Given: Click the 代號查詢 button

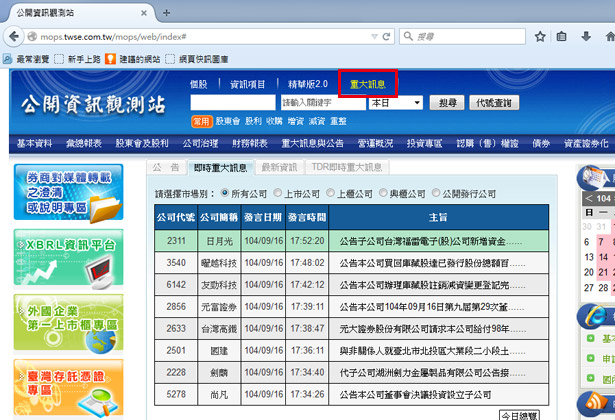Looking at the screenshot, I should 493,103.
